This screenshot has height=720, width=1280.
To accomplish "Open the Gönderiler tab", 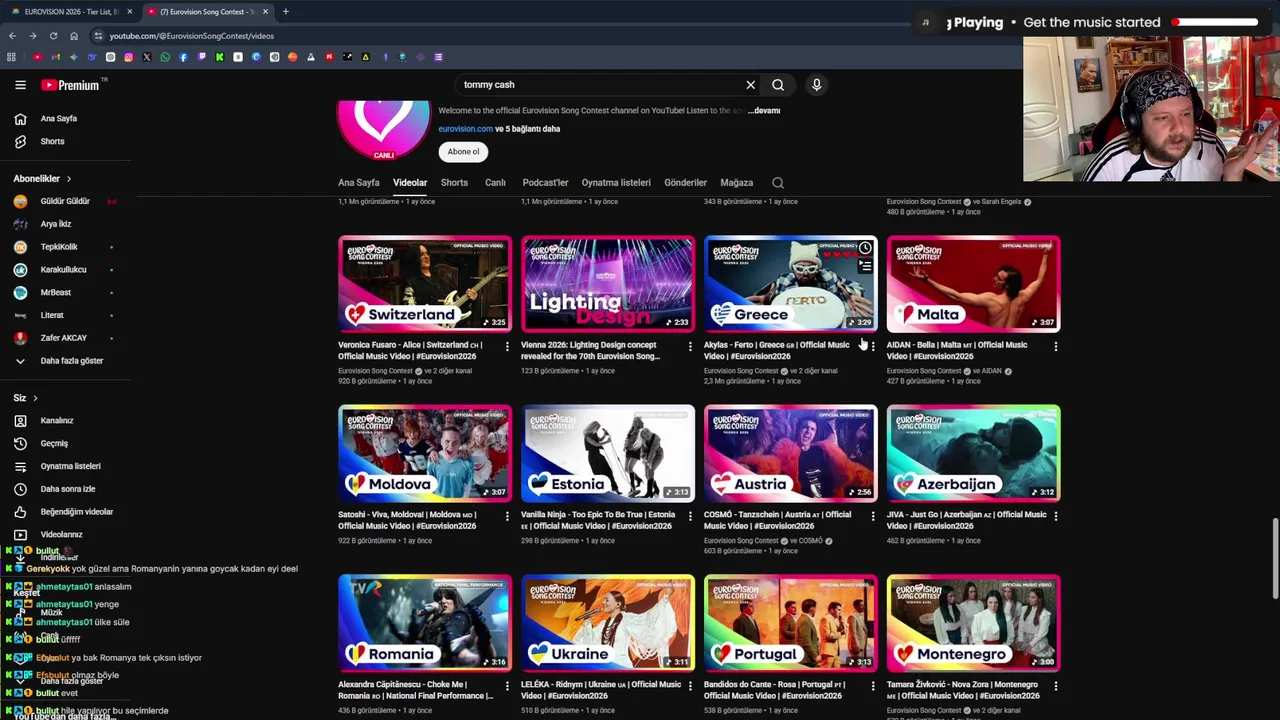I will pos(685,183).
